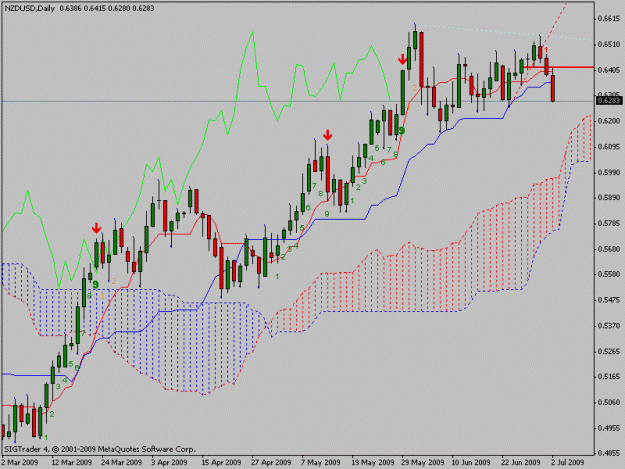This screenshot has width=625, height=469.
Task: Click the 19 May 2009 date label
Action: tap(373, 462)
